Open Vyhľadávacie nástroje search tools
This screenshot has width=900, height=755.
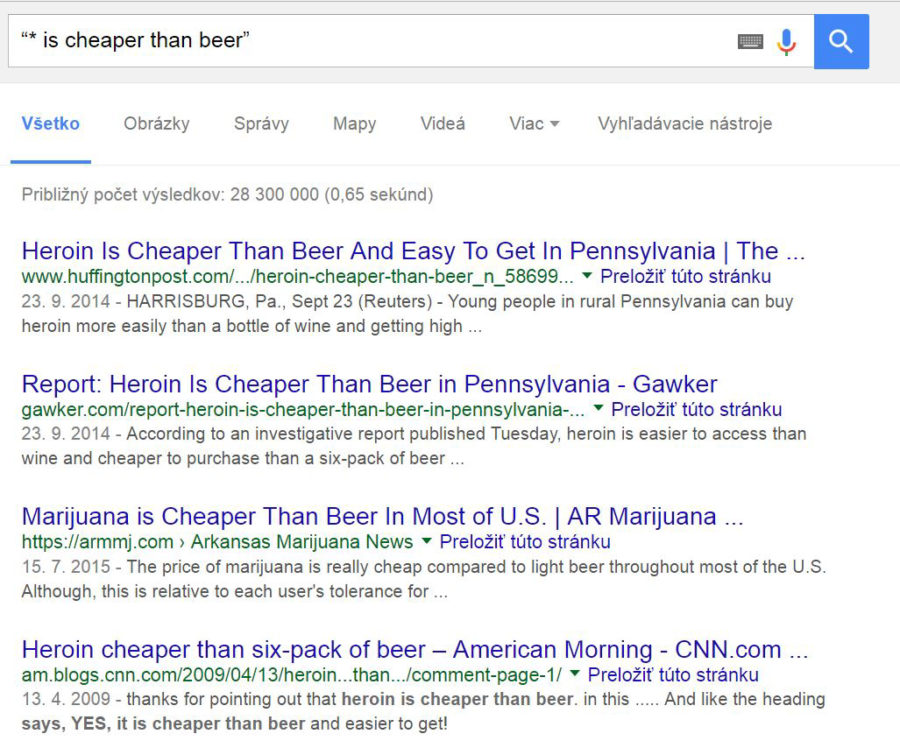685,123
